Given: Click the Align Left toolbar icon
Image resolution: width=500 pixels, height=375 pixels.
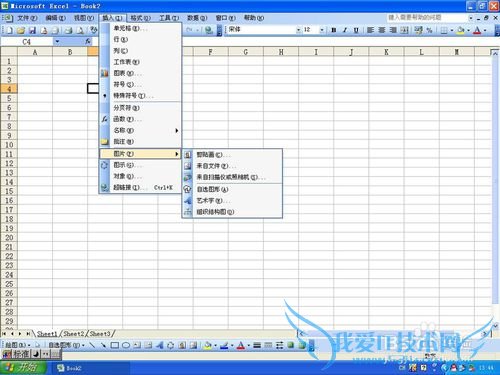Looking at the screenshot, I should (370, 30).
